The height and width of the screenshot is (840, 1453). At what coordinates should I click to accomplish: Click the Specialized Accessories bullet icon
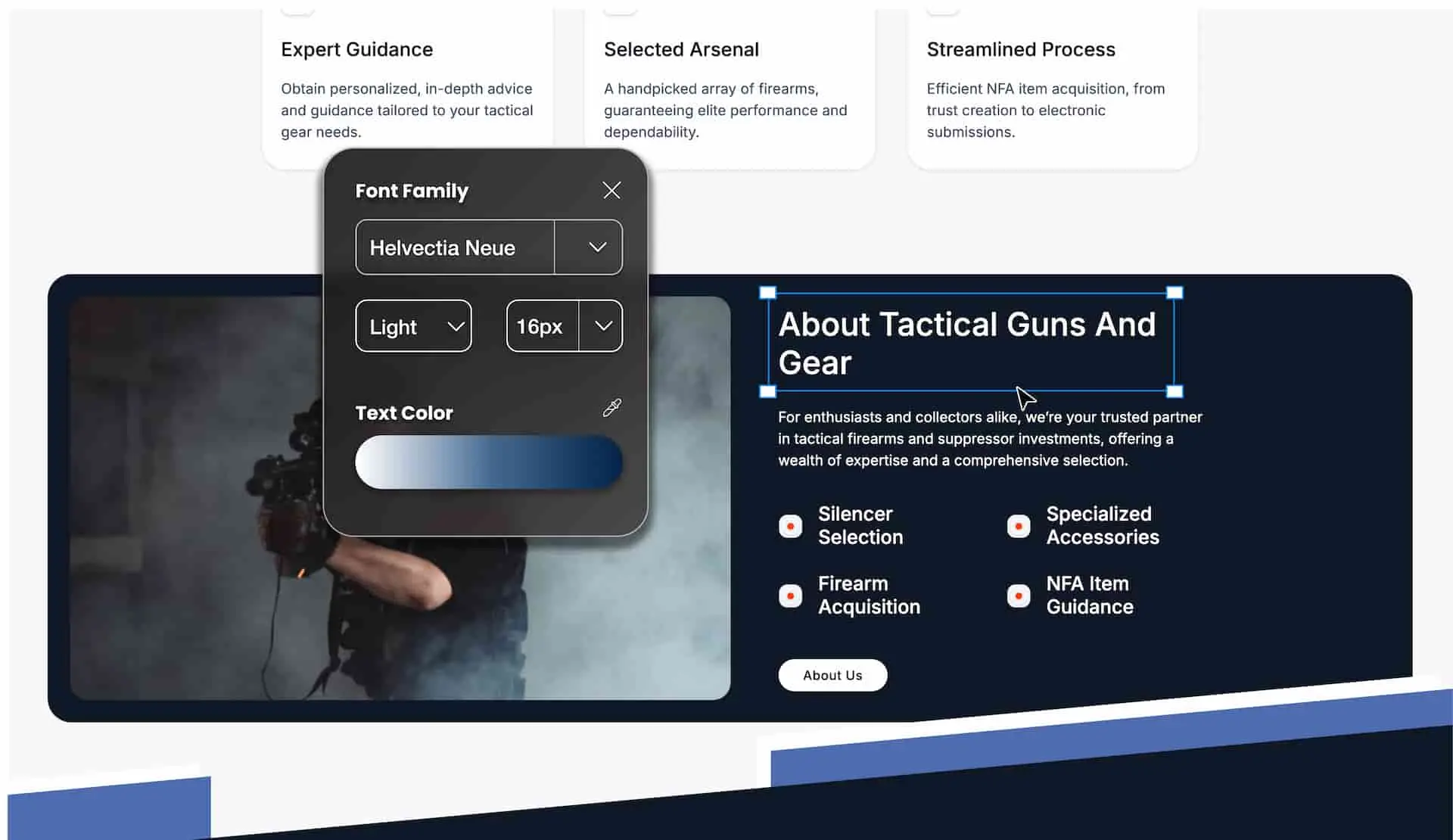tap(1019, 526)
